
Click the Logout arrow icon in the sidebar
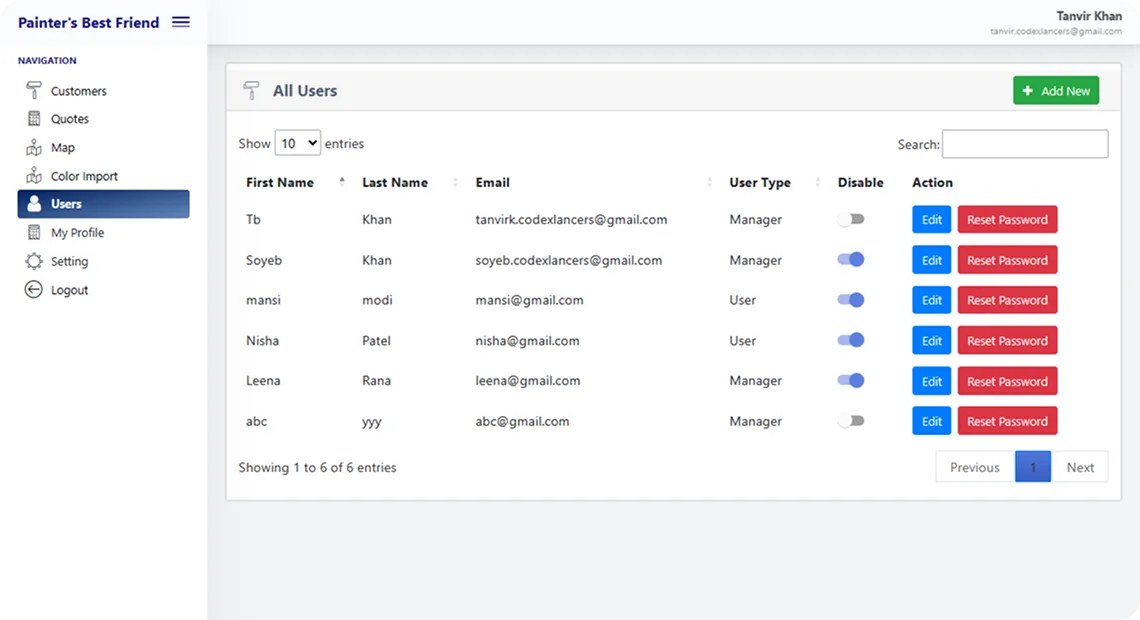(33, 289)
